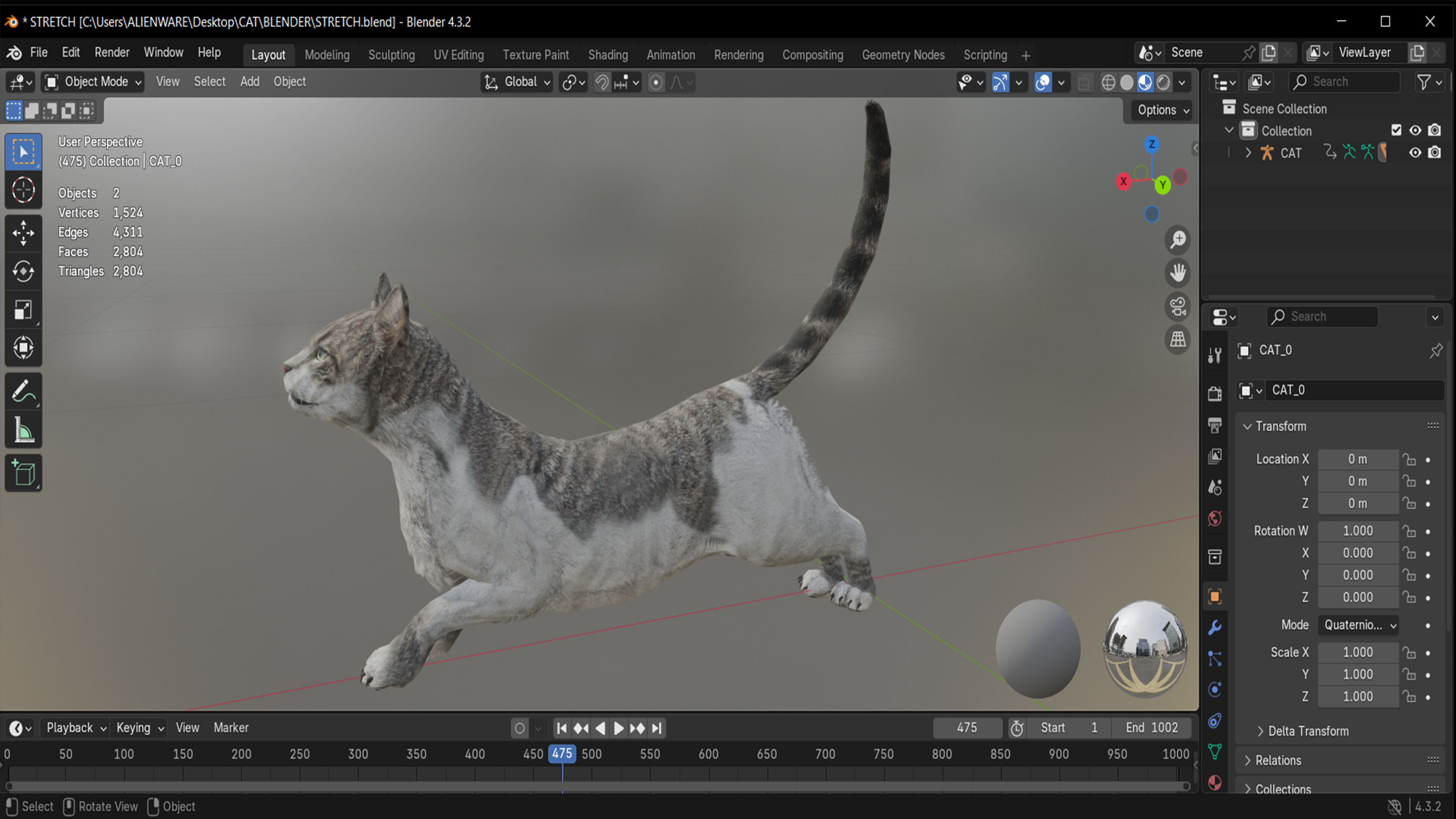This screenshot has width=1456, height=819.
Task: Hide the CAT object in viewport
Action: (1415, 152)
